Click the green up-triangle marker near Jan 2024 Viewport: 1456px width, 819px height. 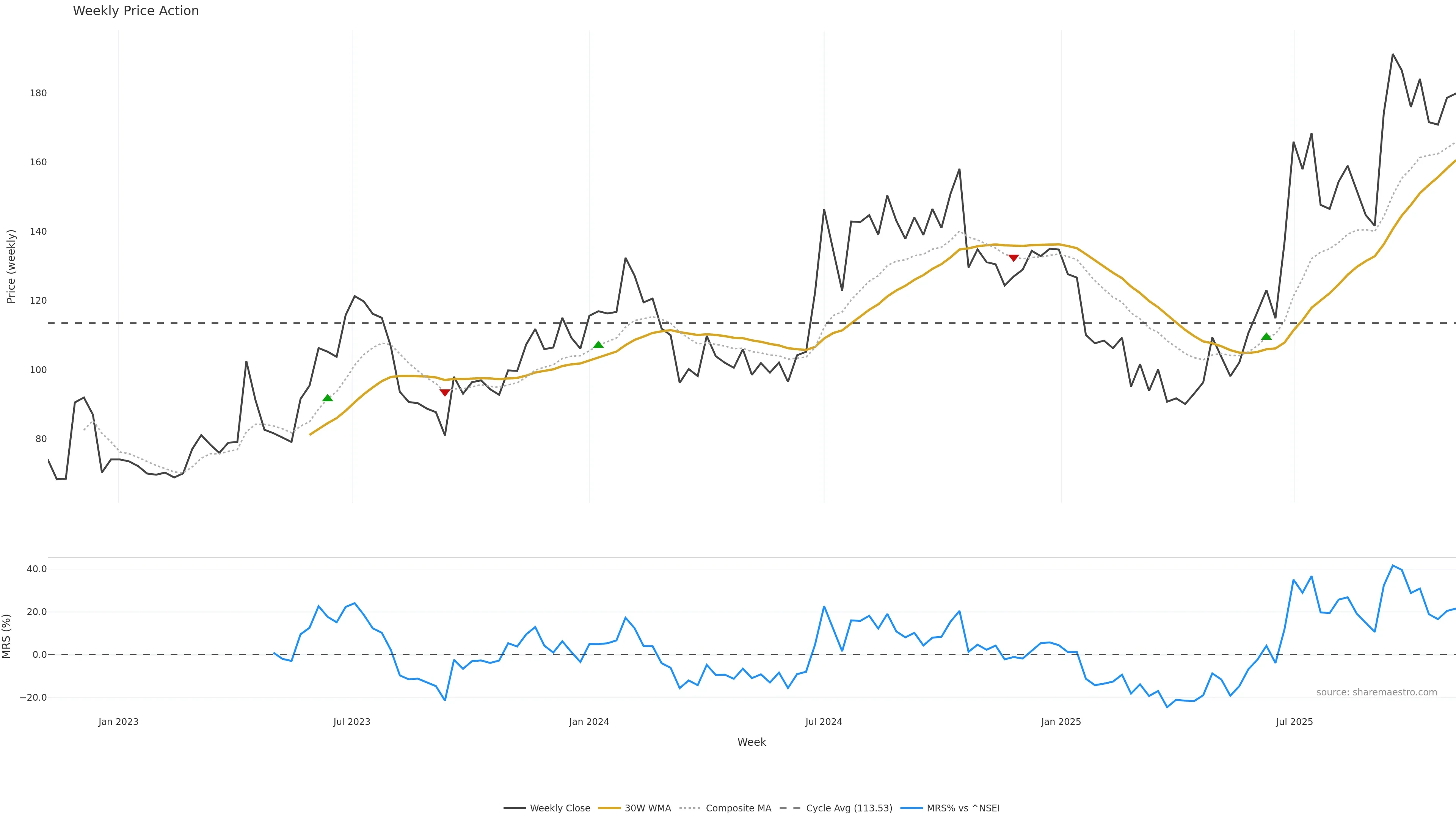pyautogui.click(x=598, y=345)
